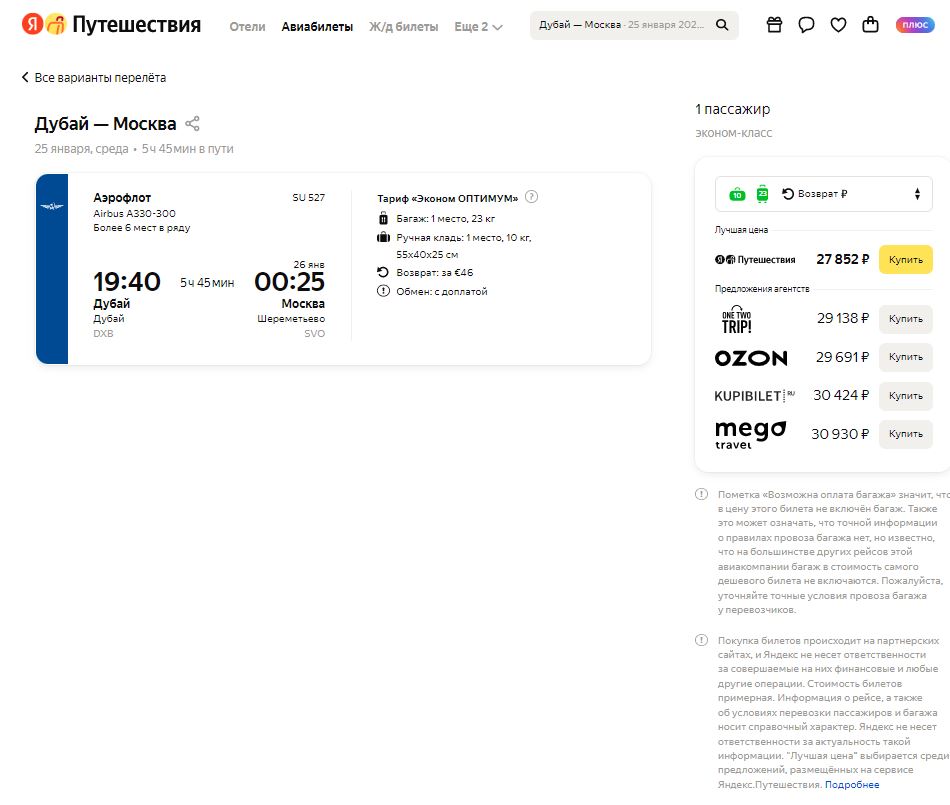Viewport: 950px width, 805px height.
Task: Buy from OZON for 29 691 ₽
Action: (x=906, y=357)
